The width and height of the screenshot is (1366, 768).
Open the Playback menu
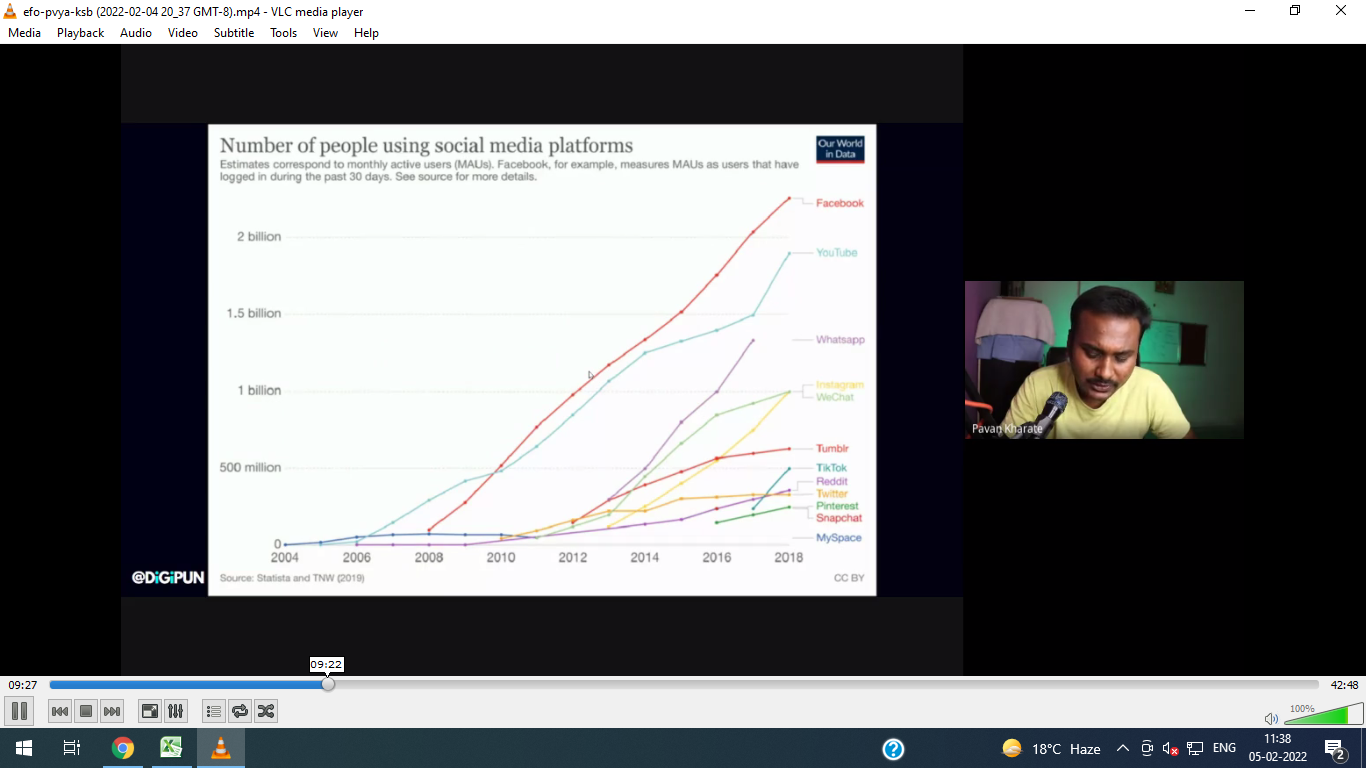(x=80, y=33)
